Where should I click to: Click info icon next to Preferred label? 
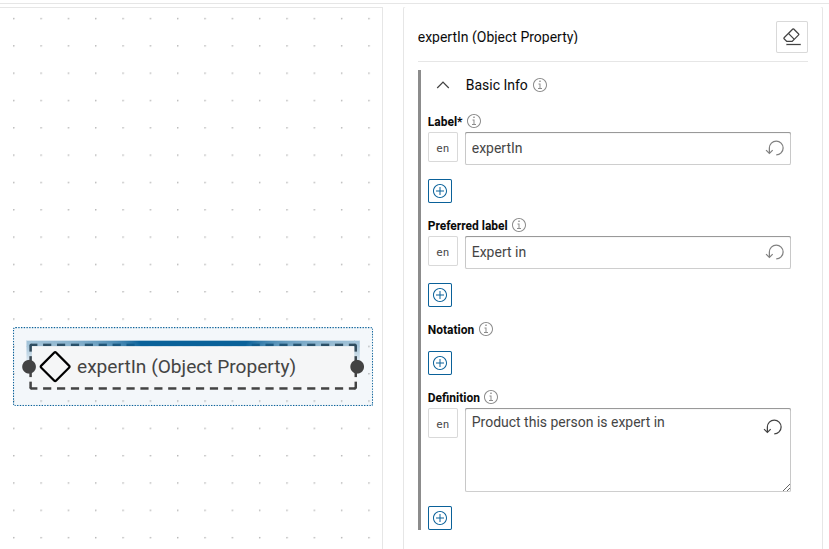coord(519,225)
